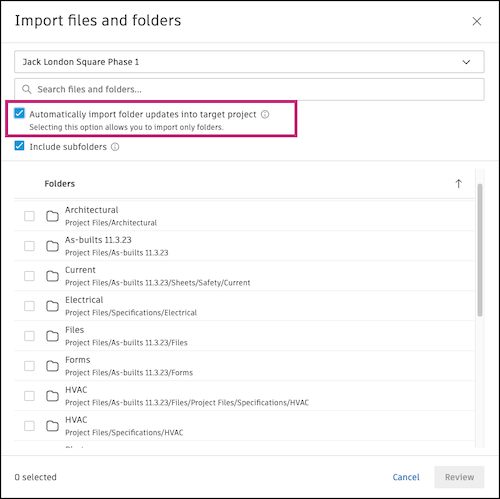The image size is (500, 499).
Task: Click the Cancel link
Action: tap(406, 477)
